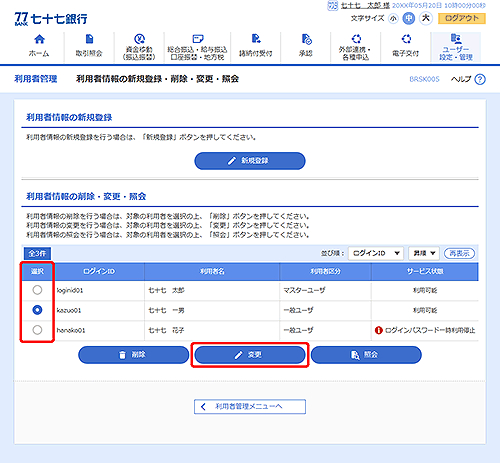Click the 利用者名 column header
The height and width of the screenshot is (463, 500).
212,272
